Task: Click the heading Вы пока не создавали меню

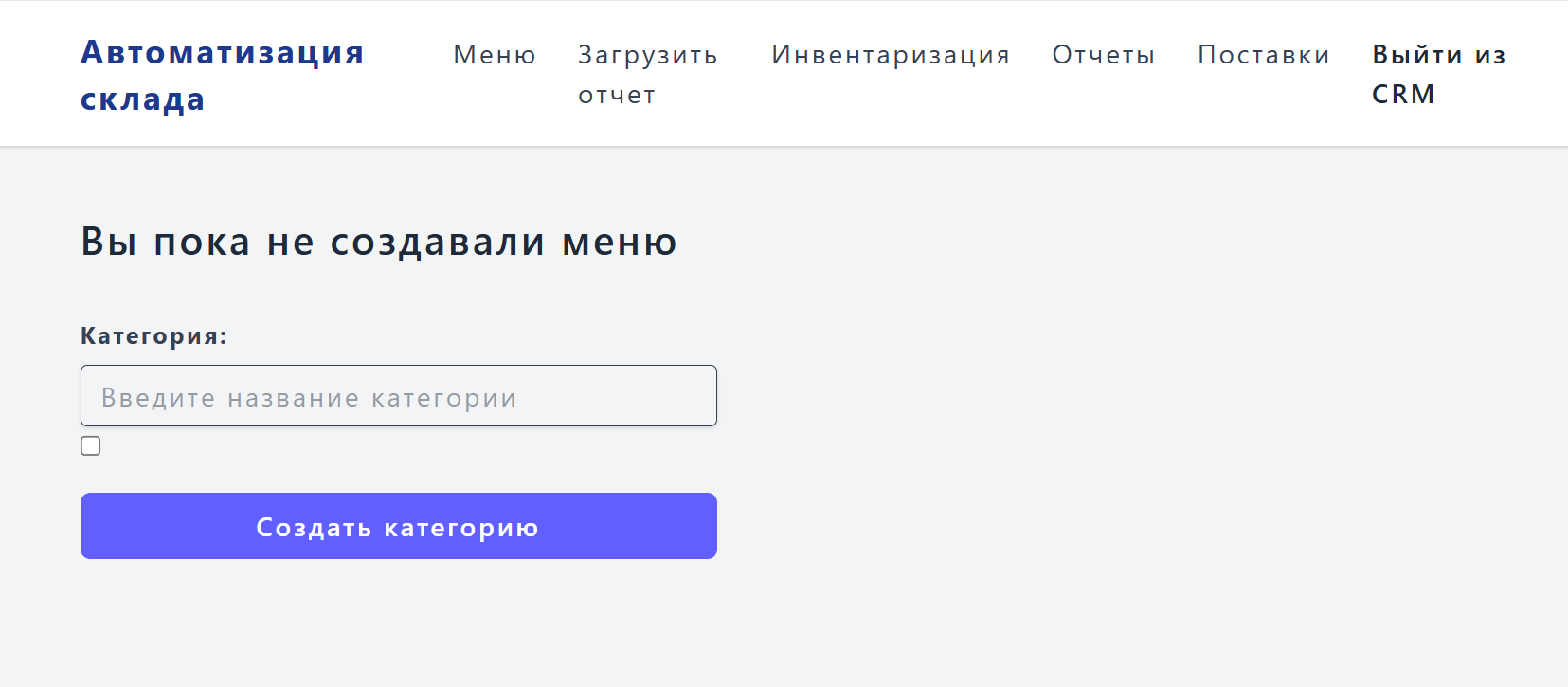Action: pyautogui.click(x=378, y=242)
